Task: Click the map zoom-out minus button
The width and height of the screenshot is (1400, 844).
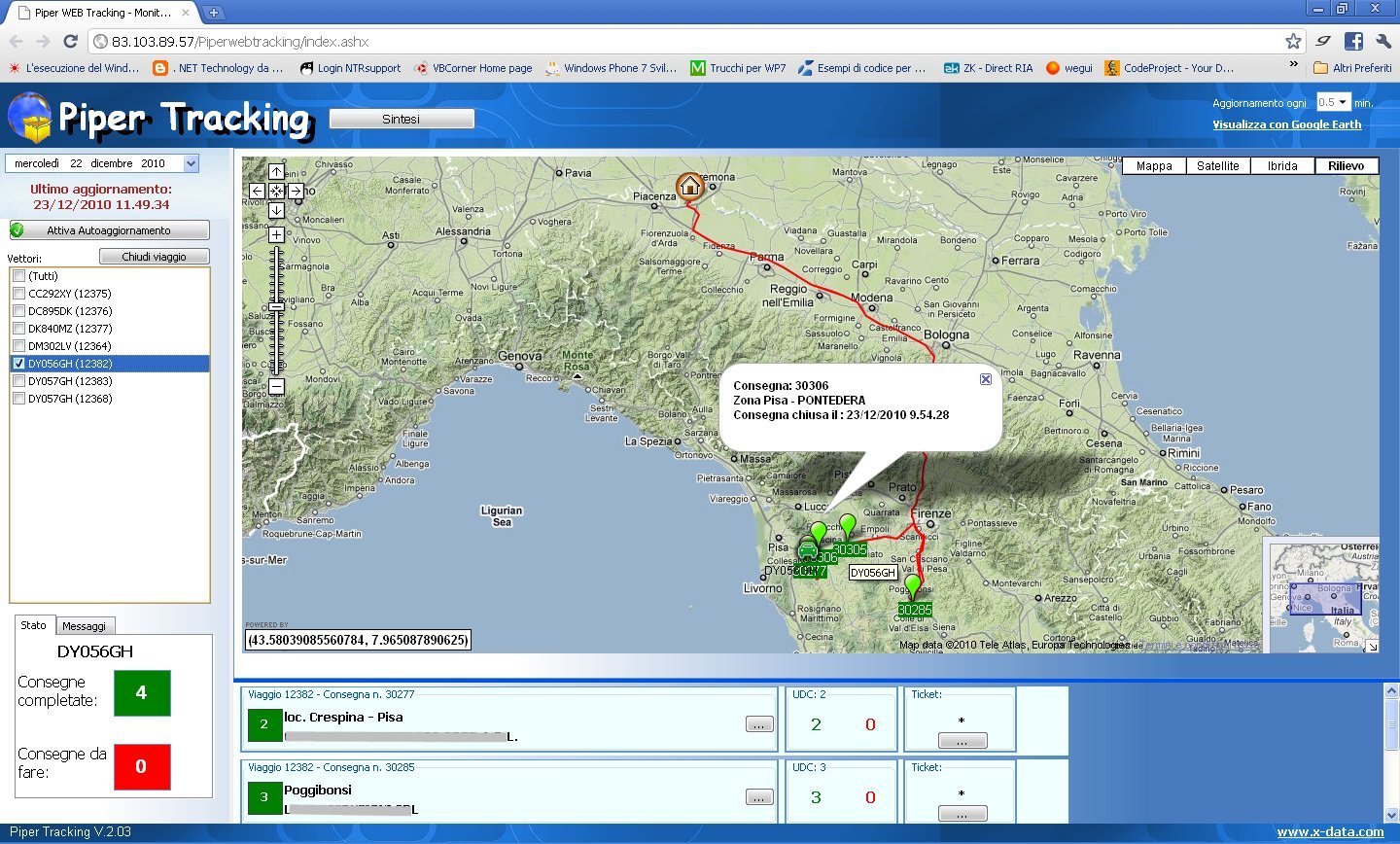Action: (276, 386)
